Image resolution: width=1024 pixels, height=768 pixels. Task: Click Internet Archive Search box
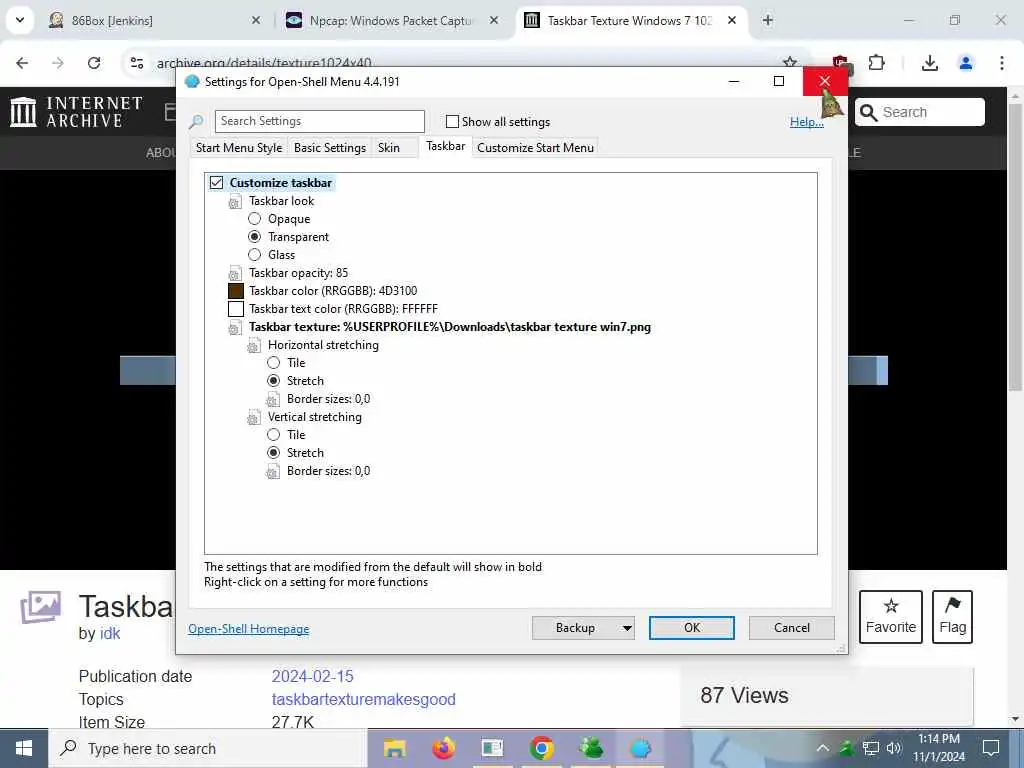point(920,112)
